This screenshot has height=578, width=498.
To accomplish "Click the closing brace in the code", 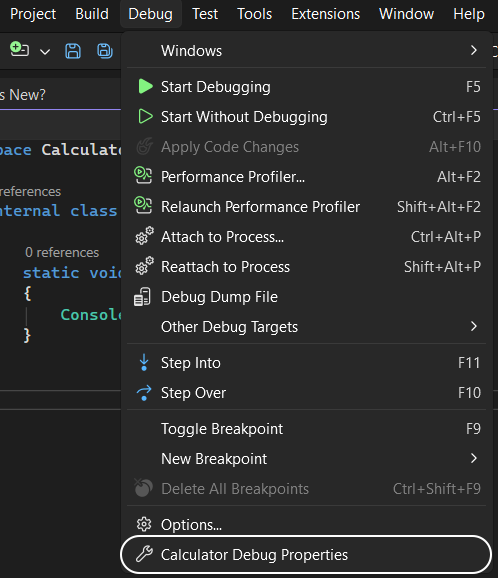I will 27,335.
